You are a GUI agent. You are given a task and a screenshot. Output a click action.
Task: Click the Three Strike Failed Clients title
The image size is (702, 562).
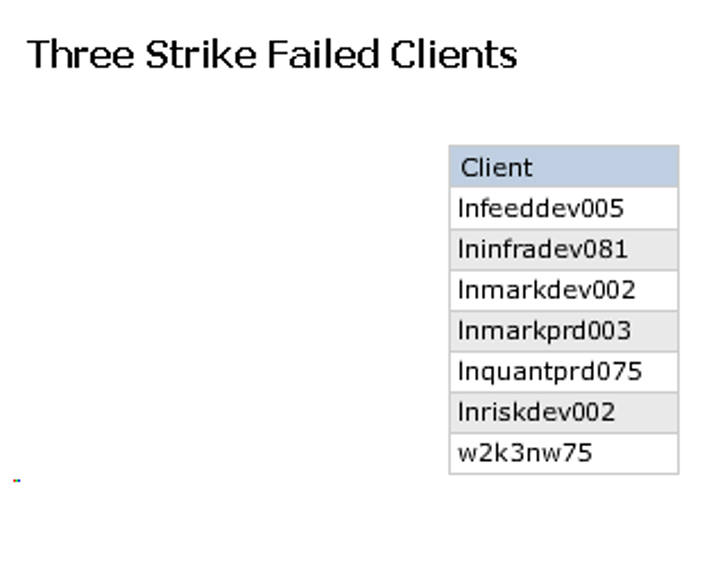pos(271,54)
